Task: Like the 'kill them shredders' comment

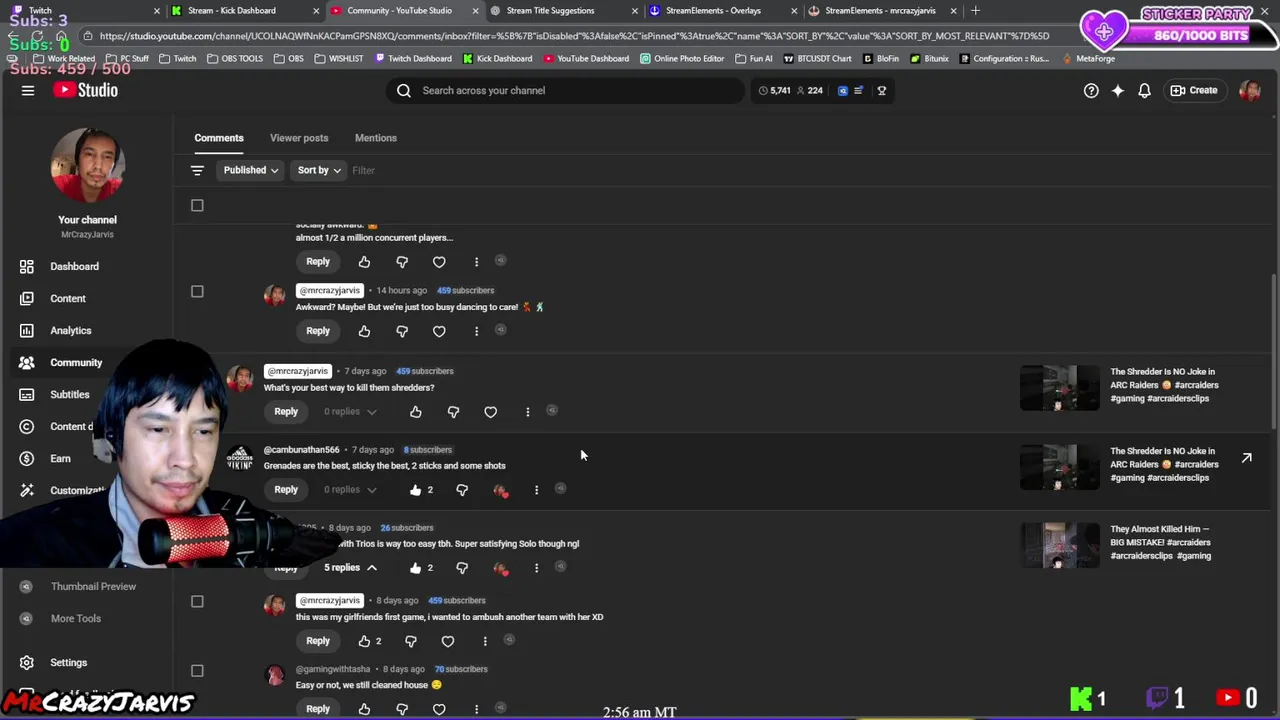Action: pyautogui.click(x=416, y=411)
